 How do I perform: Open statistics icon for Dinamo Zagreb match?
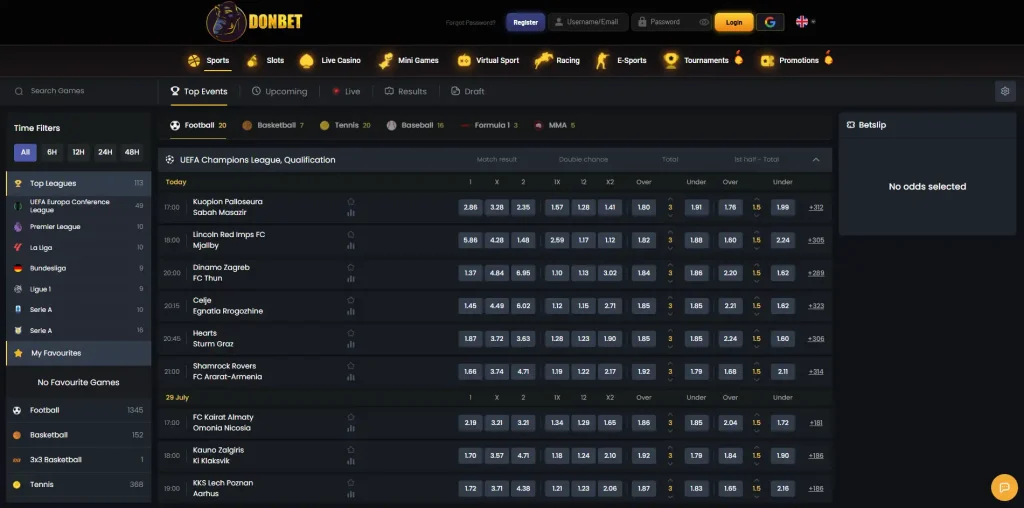click(351, 279)
